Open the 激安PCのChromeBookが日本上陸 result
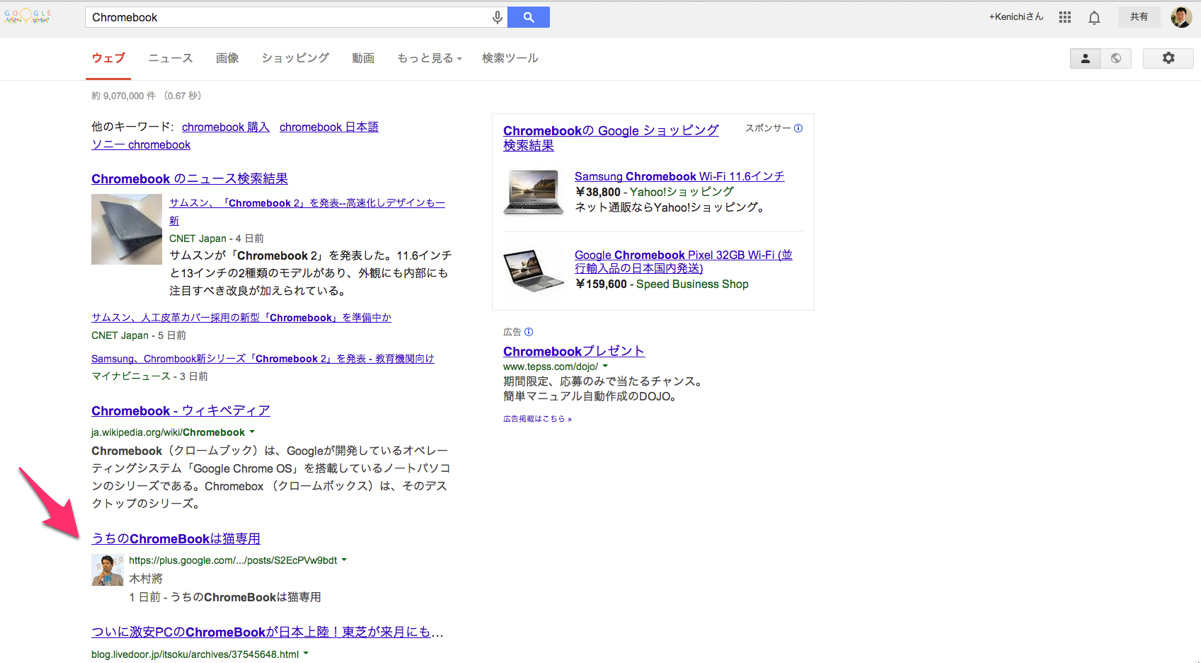The width and height of the screenshot is (1201, 663). [x=267, y=632]
